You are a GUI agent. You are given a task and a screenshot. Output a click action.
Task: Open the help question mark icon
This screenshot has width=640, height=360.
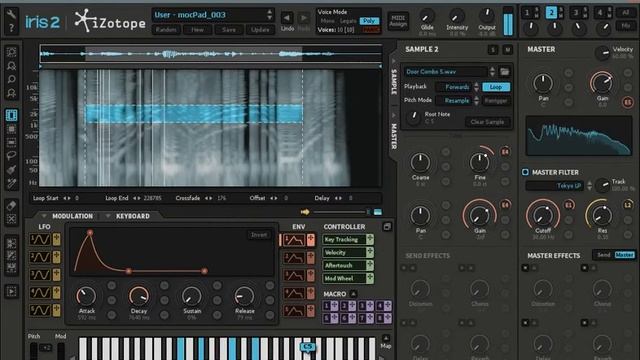pyautogui.click(x=11, y=28)
